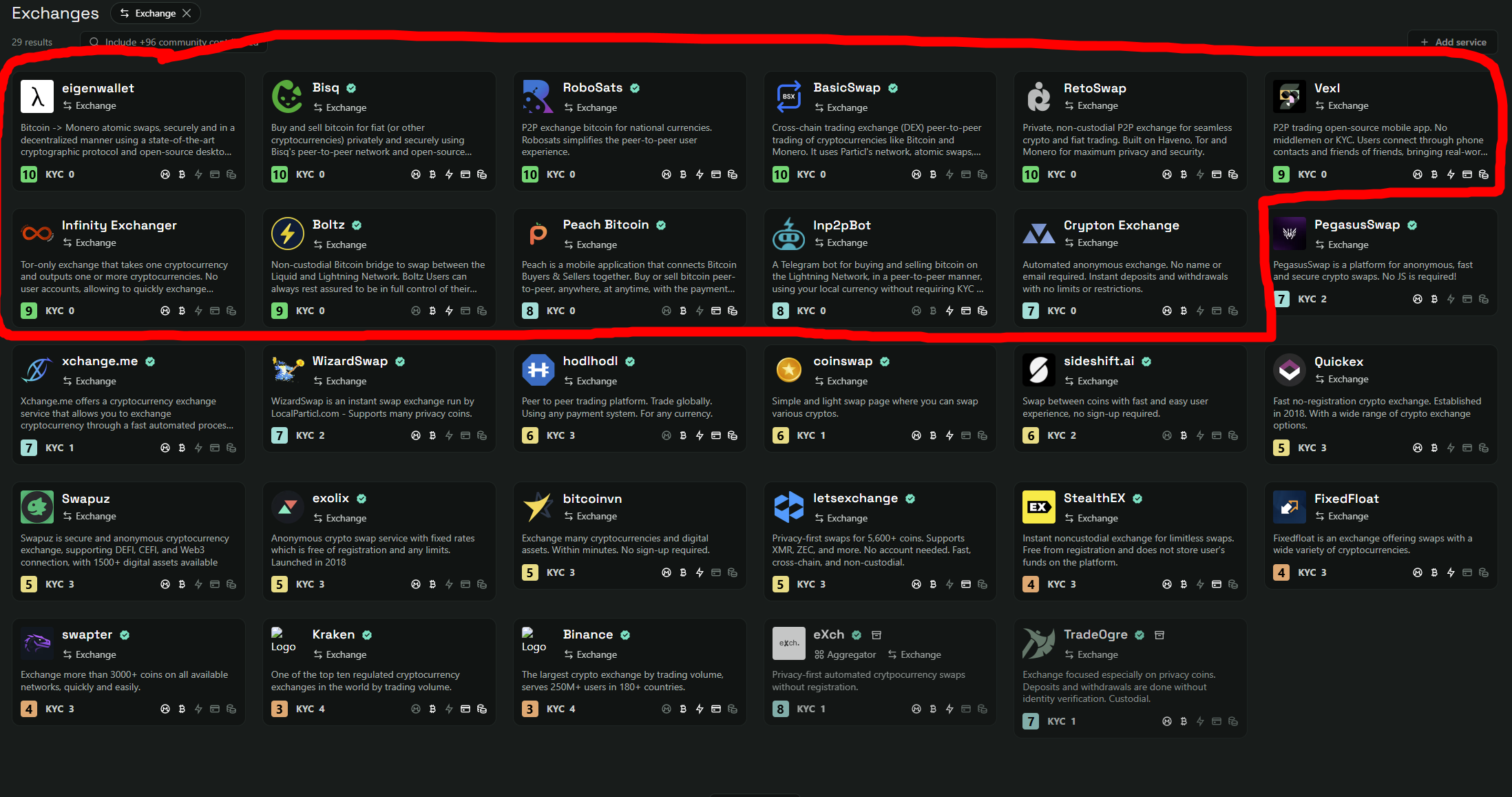The height and width of the screenshot is (797, 1512).
Task: Click the archive icon beside TradeOgre
Action: tap(1159, 635)
